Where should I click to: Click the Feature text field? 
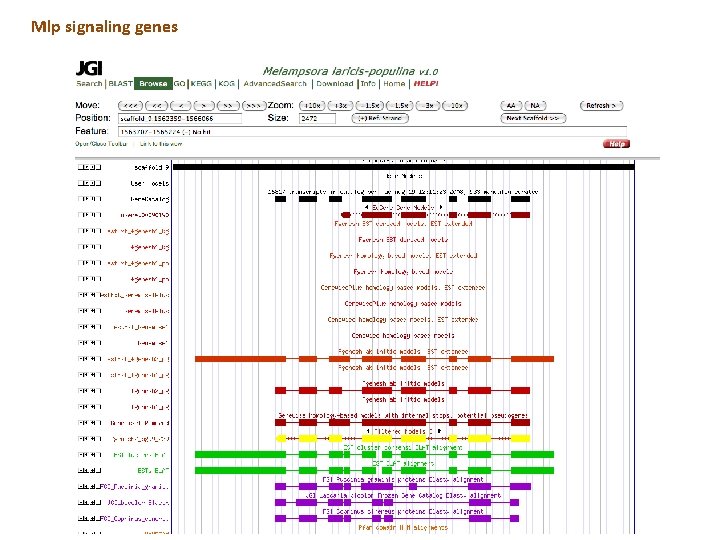[372, 132]
